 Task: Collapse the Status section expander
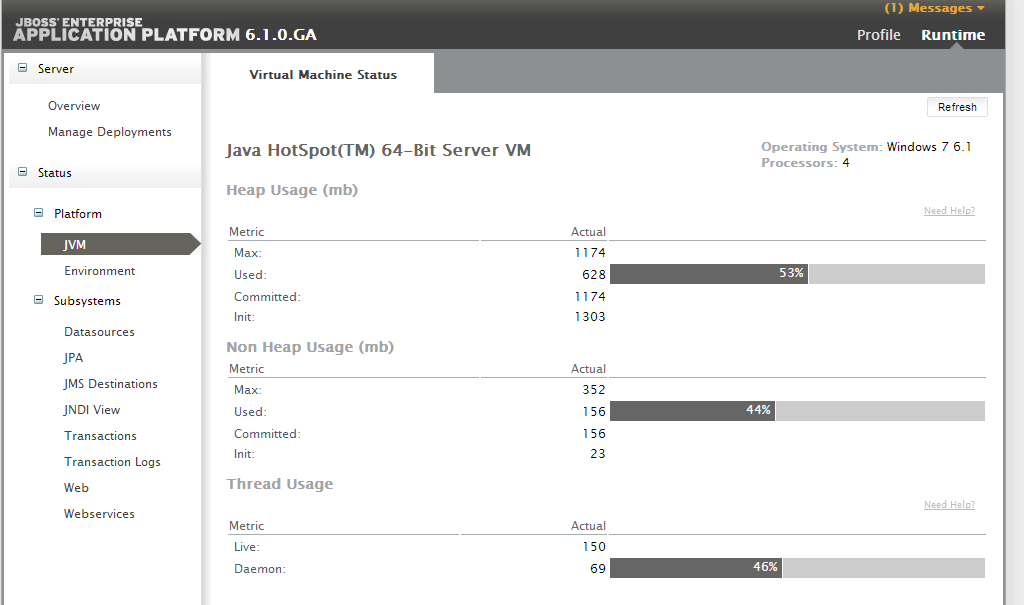(x=23, y=173)
